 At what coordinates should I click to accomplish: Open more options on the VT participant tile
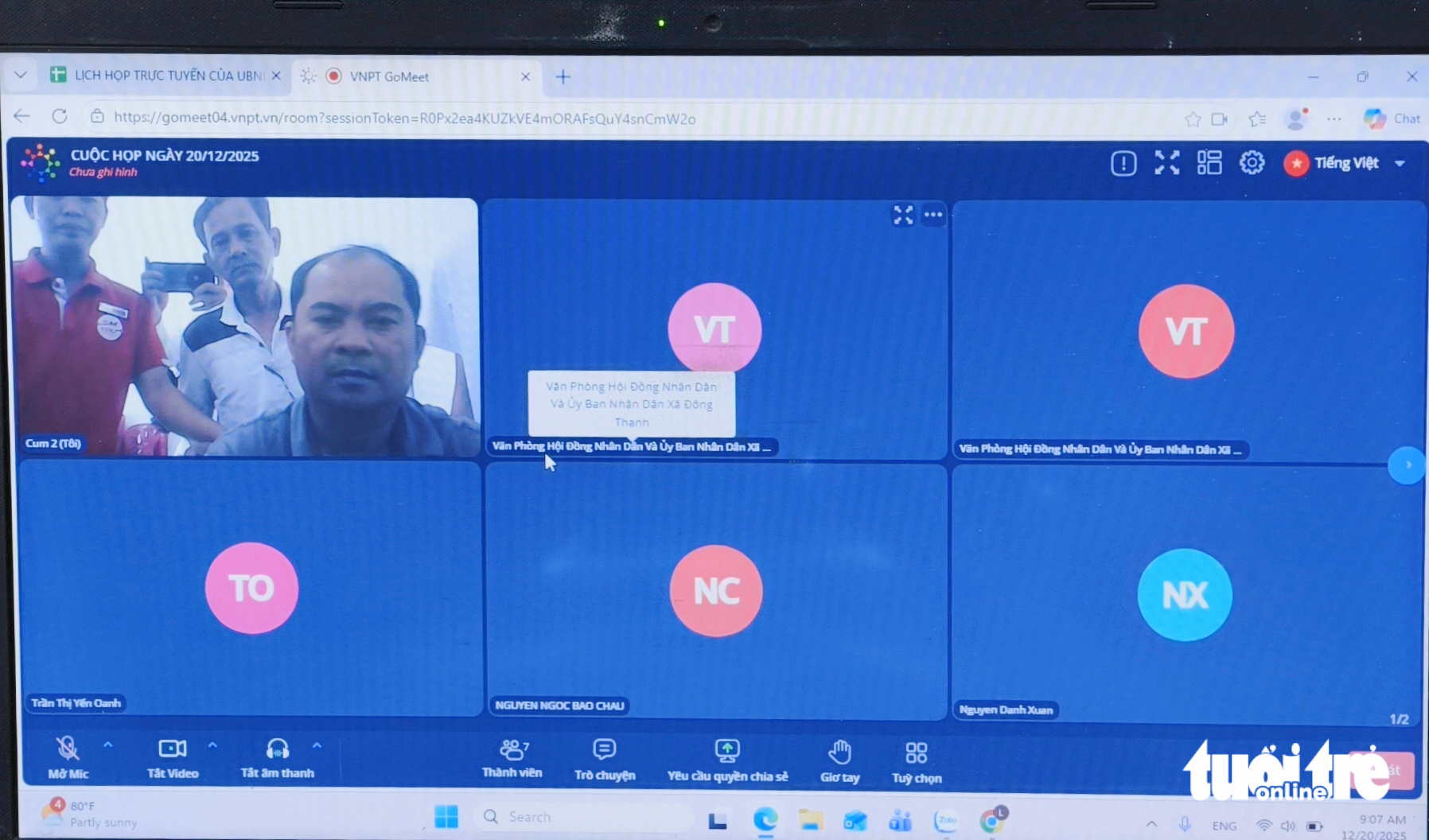pos(933,215)
